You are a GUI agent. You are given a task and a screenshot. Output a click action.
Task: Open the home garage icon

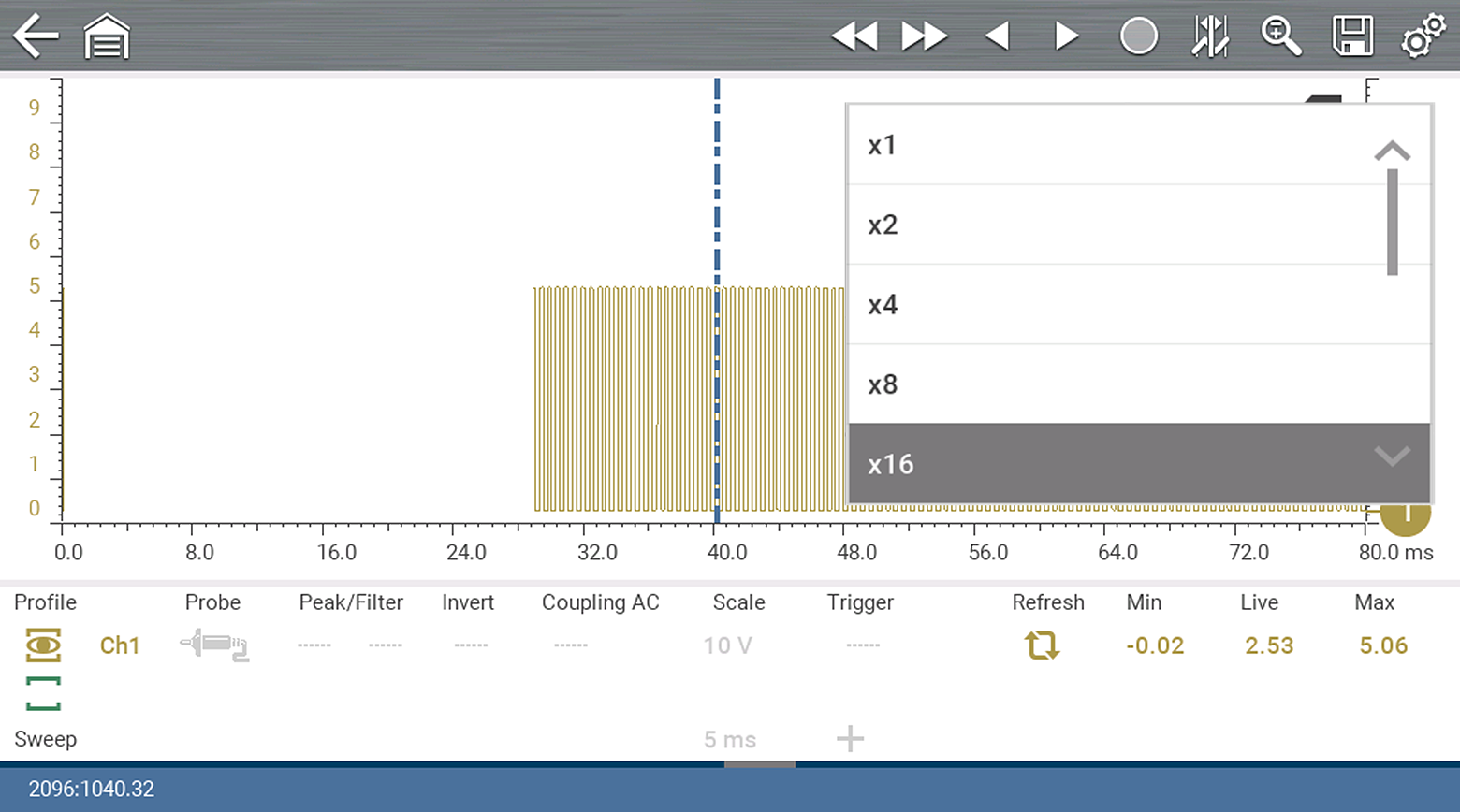(107, 36)
